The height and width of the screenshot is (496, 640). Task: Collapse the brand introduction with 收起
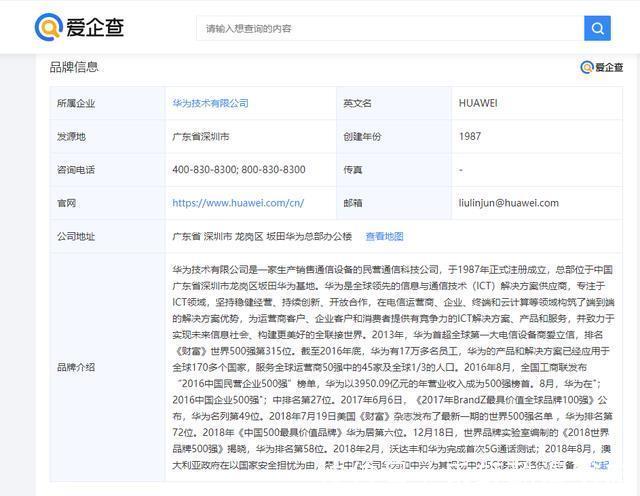click(600, 465)
